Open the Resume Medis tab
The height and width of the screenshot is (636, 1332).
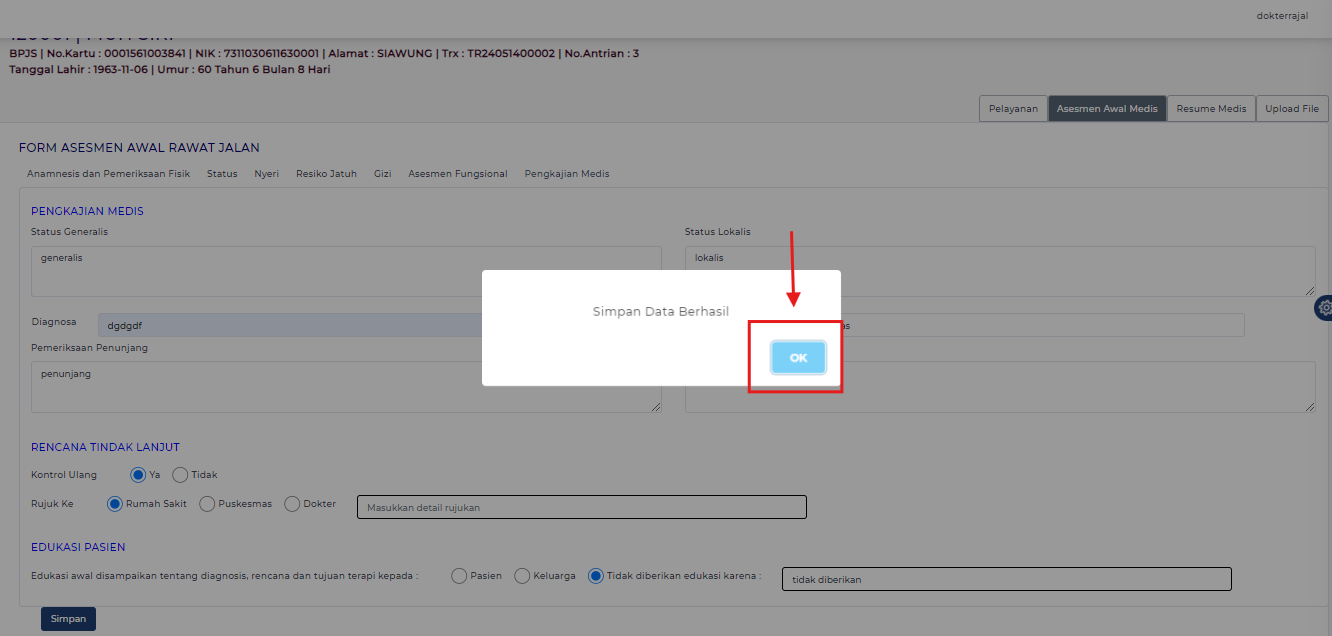1210,109
